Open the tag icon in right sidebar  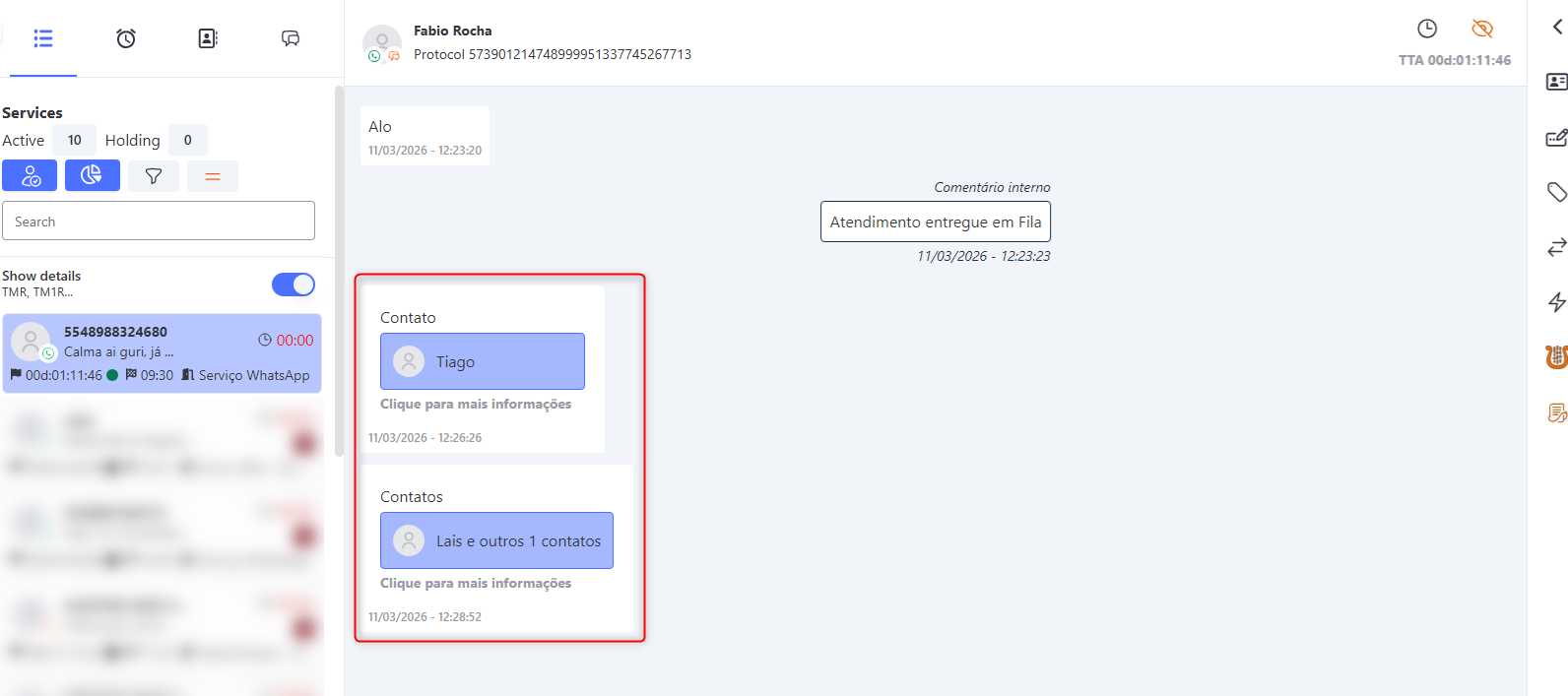[1557, 192]
